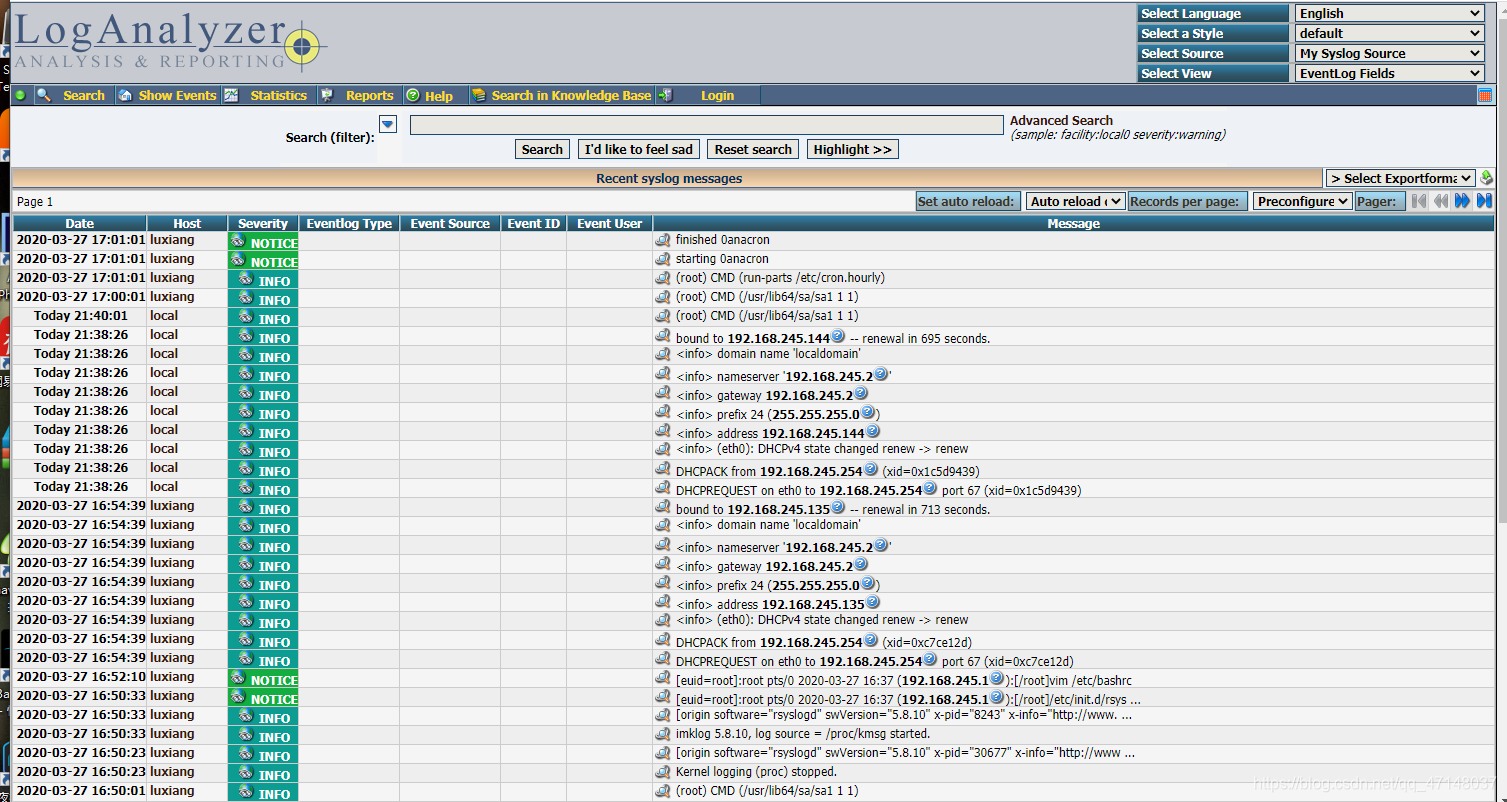Screen dimensions: 1507x802
Task: Click info bubble after 192.168.245.135 renewal in 713
Action: (x=838, y=507)
